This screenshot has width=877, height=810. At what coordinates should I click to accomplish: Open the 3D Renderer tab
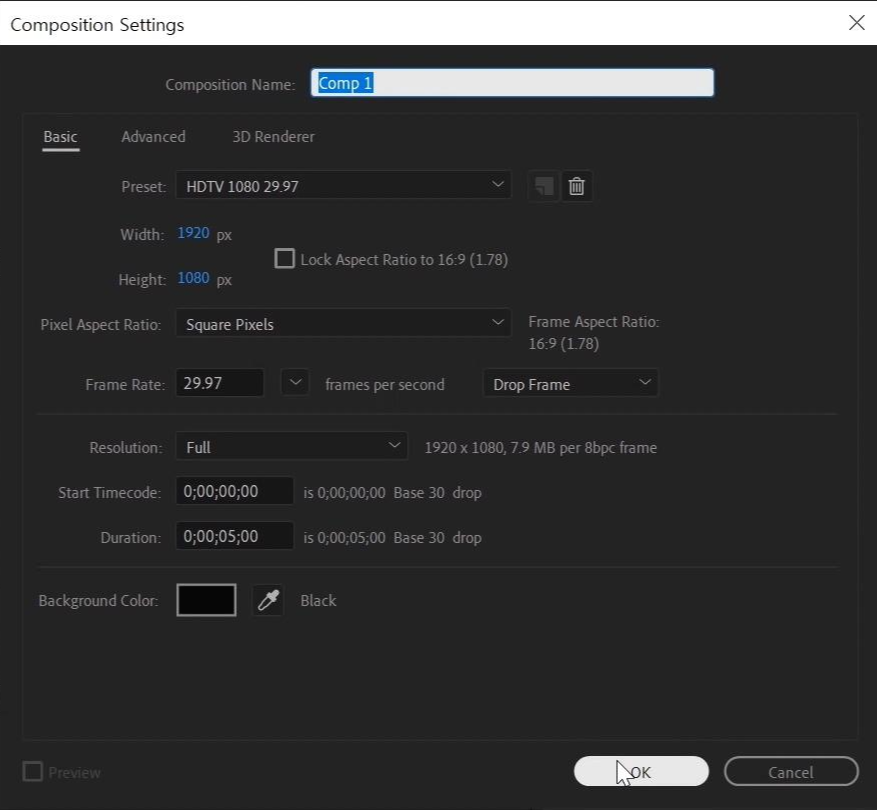274,136
